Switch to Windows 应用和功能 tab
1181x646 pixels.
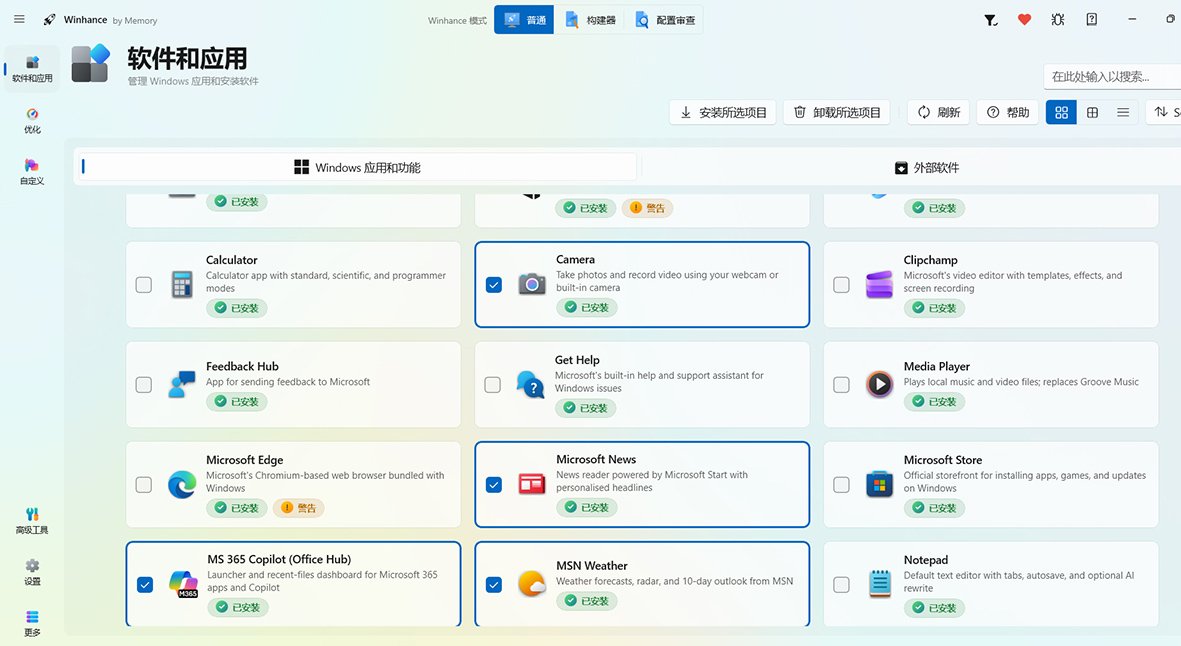coord(357,167)
